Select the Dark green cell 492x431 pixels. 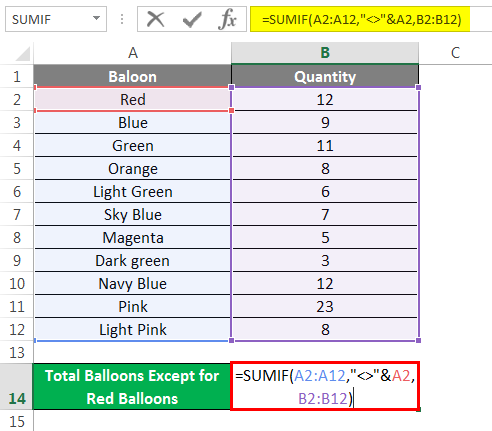(132, 260)
